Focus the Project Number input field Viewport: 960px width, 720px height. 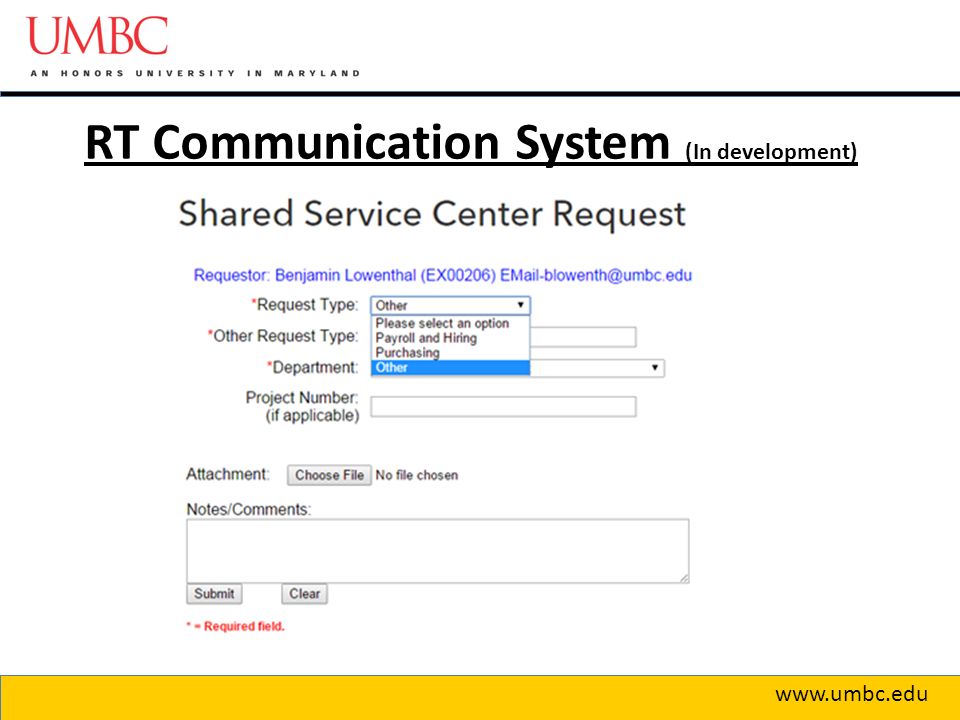click(503, 407)
